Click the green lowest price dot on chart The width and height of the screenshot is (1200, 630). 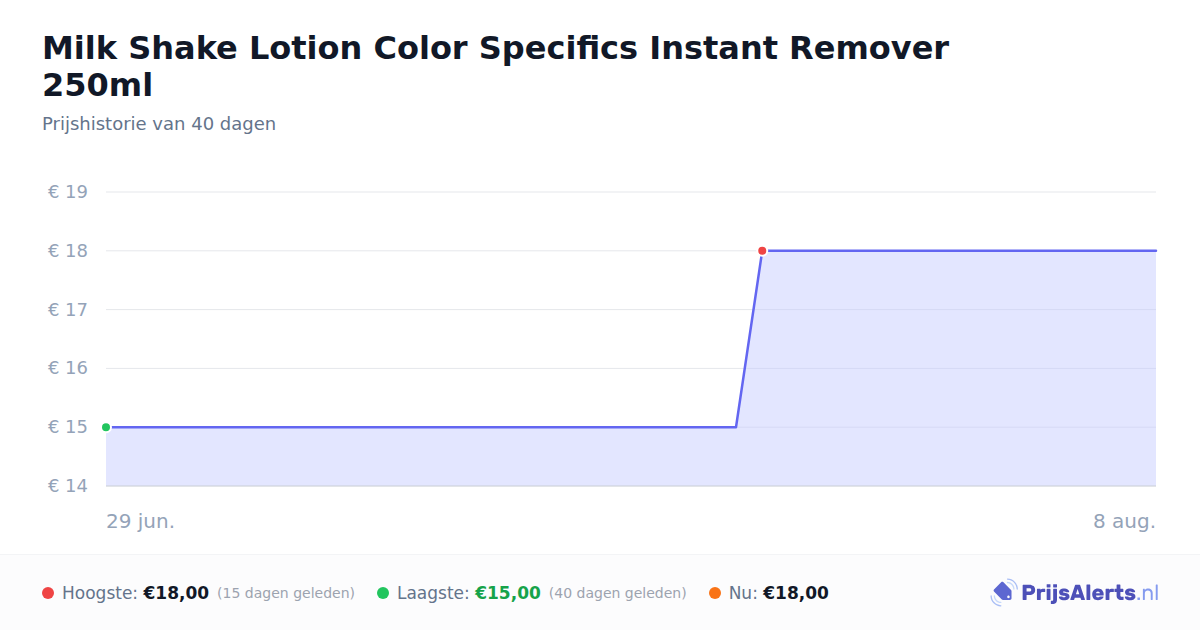click(106, 427)
